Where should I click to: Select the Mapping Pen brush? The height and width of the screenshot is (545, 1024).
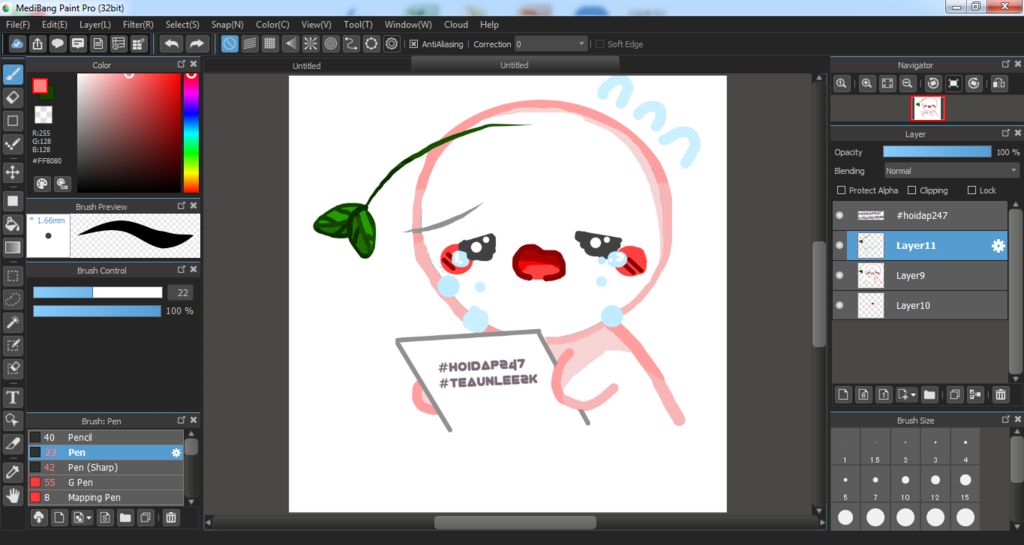[x=106, y=497]
